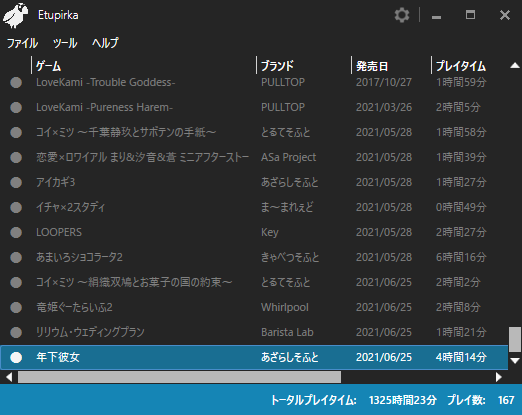The image size is (522, 415).
Task: Click horizontal scrollbar left arrow
Action: 9,377
